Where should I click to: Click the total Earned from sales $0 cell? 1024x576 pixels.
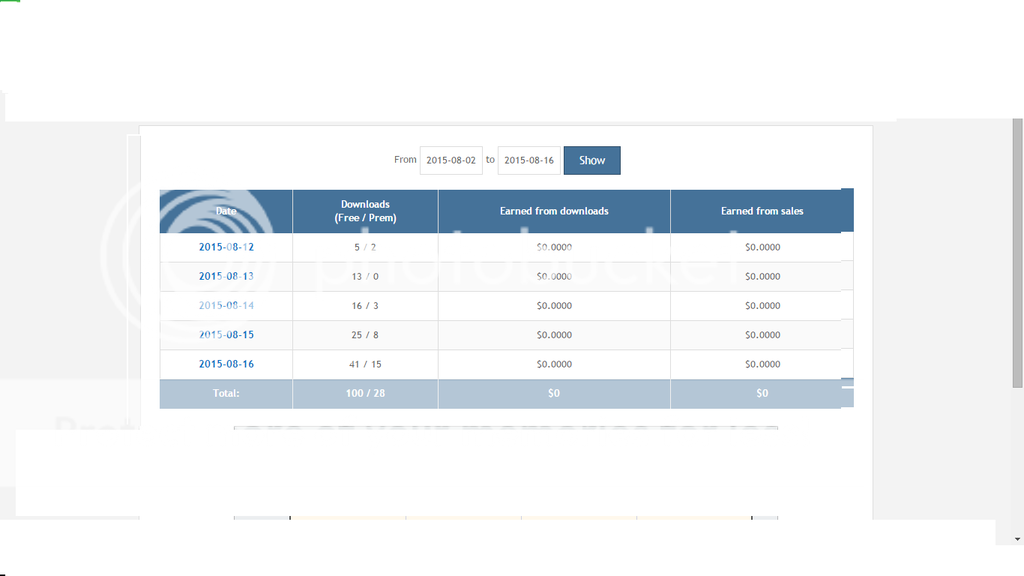tap(762, 394)
